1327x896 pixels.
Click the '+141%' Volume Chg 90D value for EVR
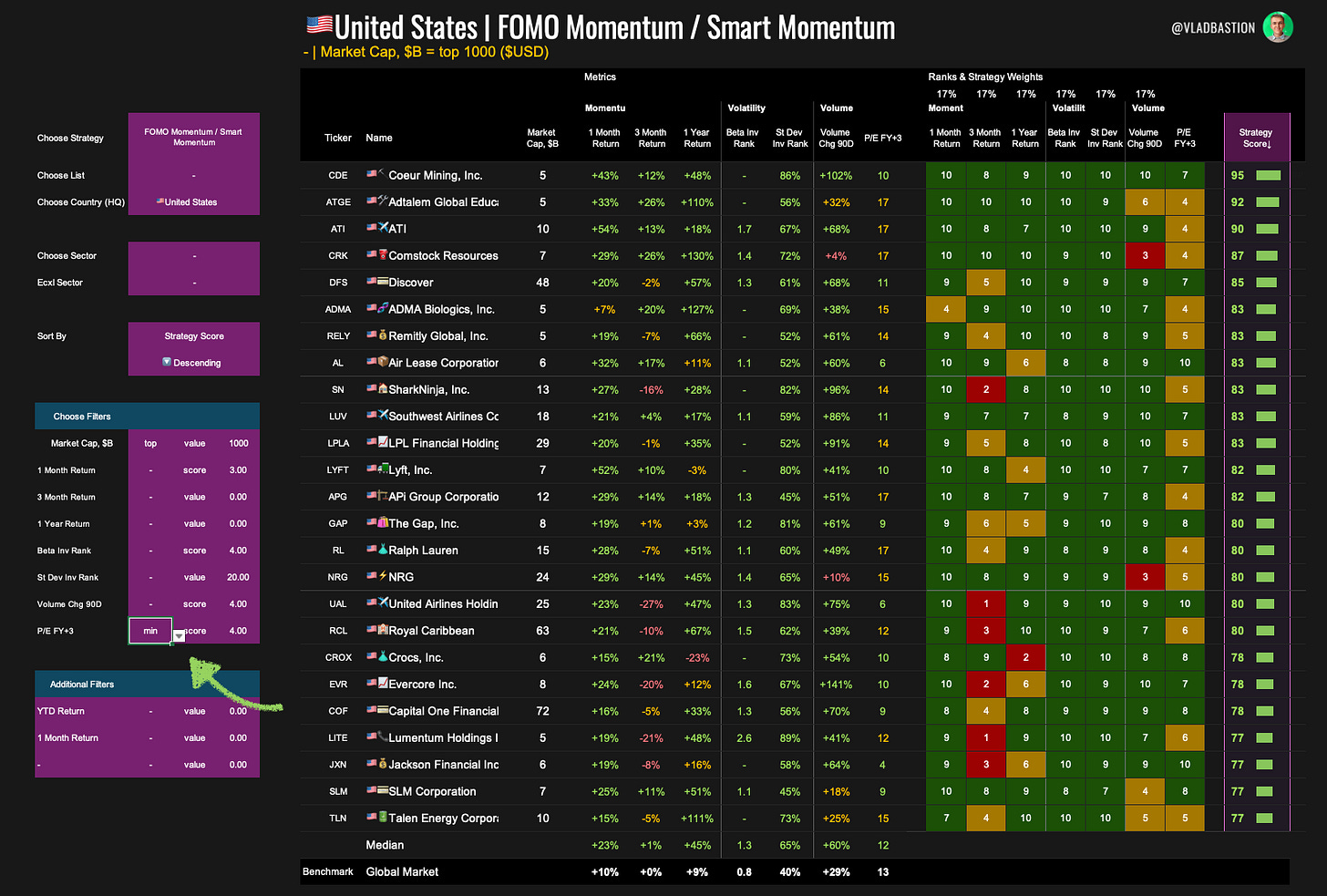click(836, 685)
